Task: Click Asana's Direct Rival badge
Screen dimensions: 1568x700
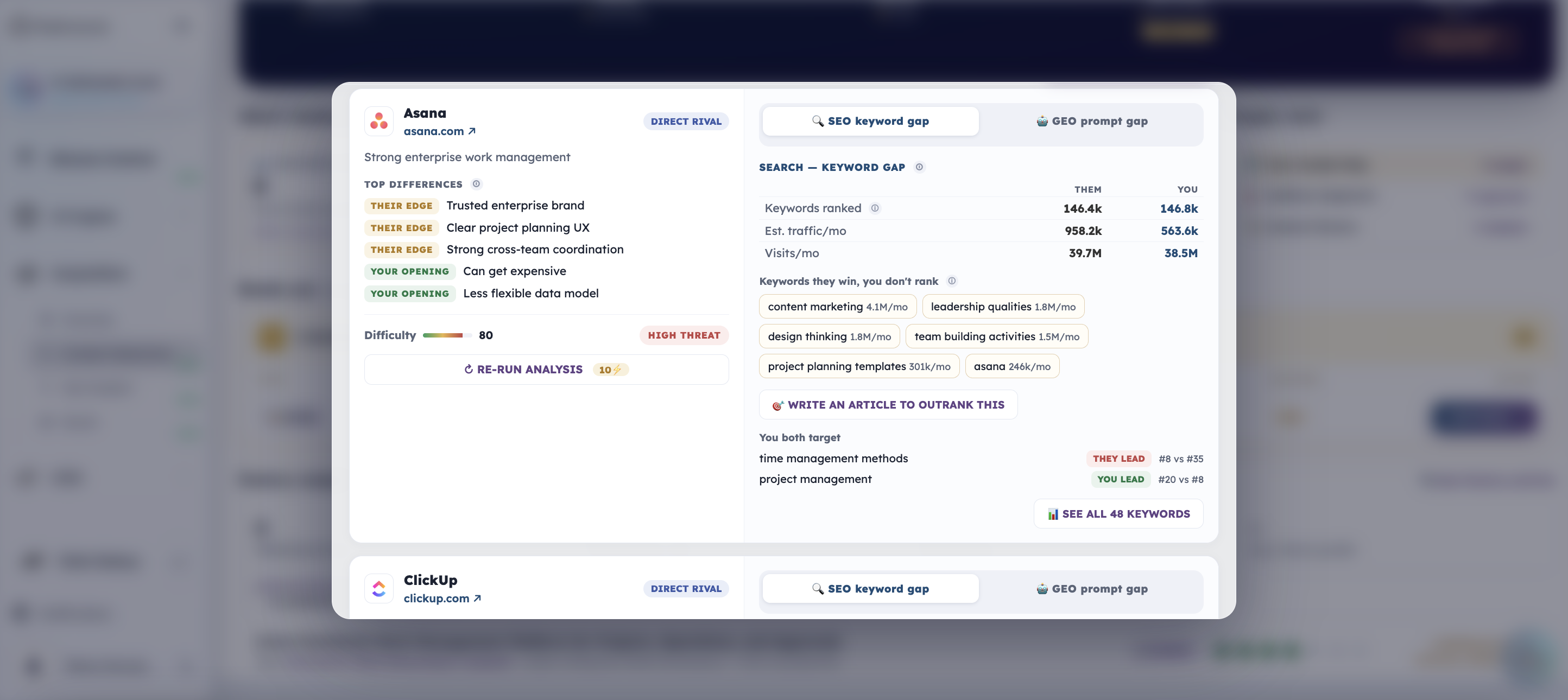Action: pyautogui.click(x=686, y=121)
